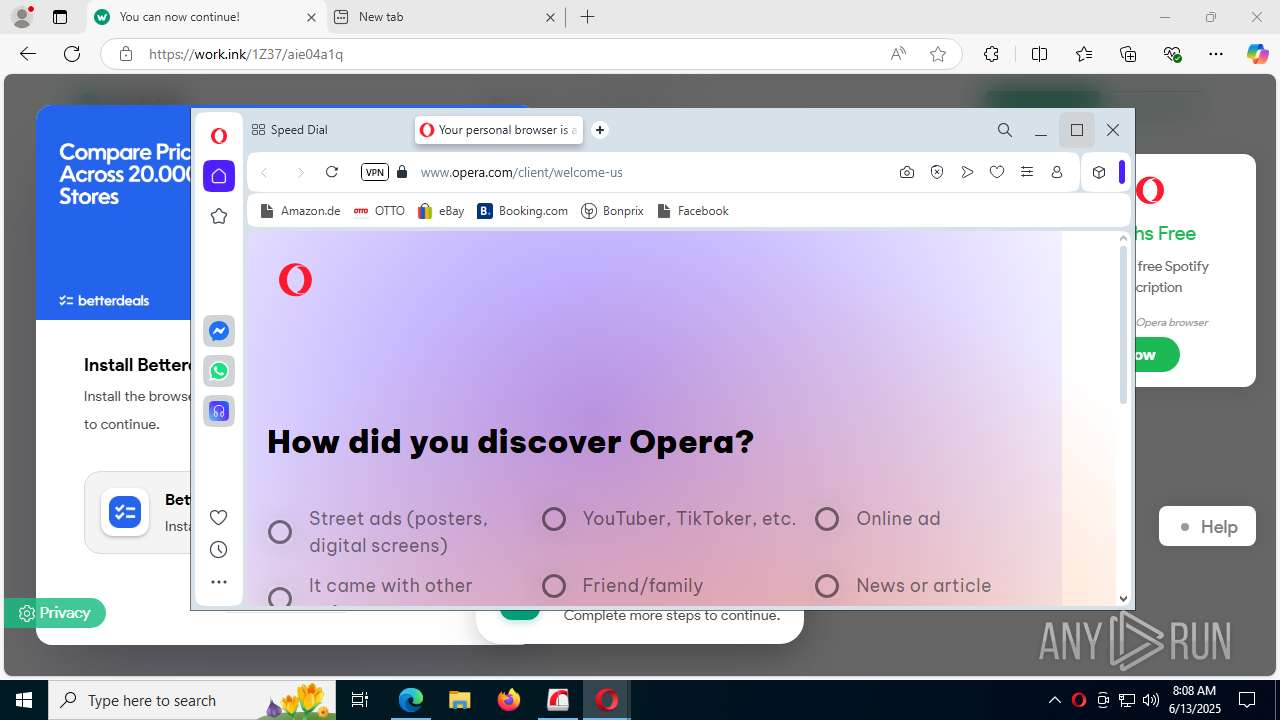Image resolution: width=1280 pixels, height=720 pixels.
Task: Open the three-dot sidebar setup in Opera
Action: [219, 581]
